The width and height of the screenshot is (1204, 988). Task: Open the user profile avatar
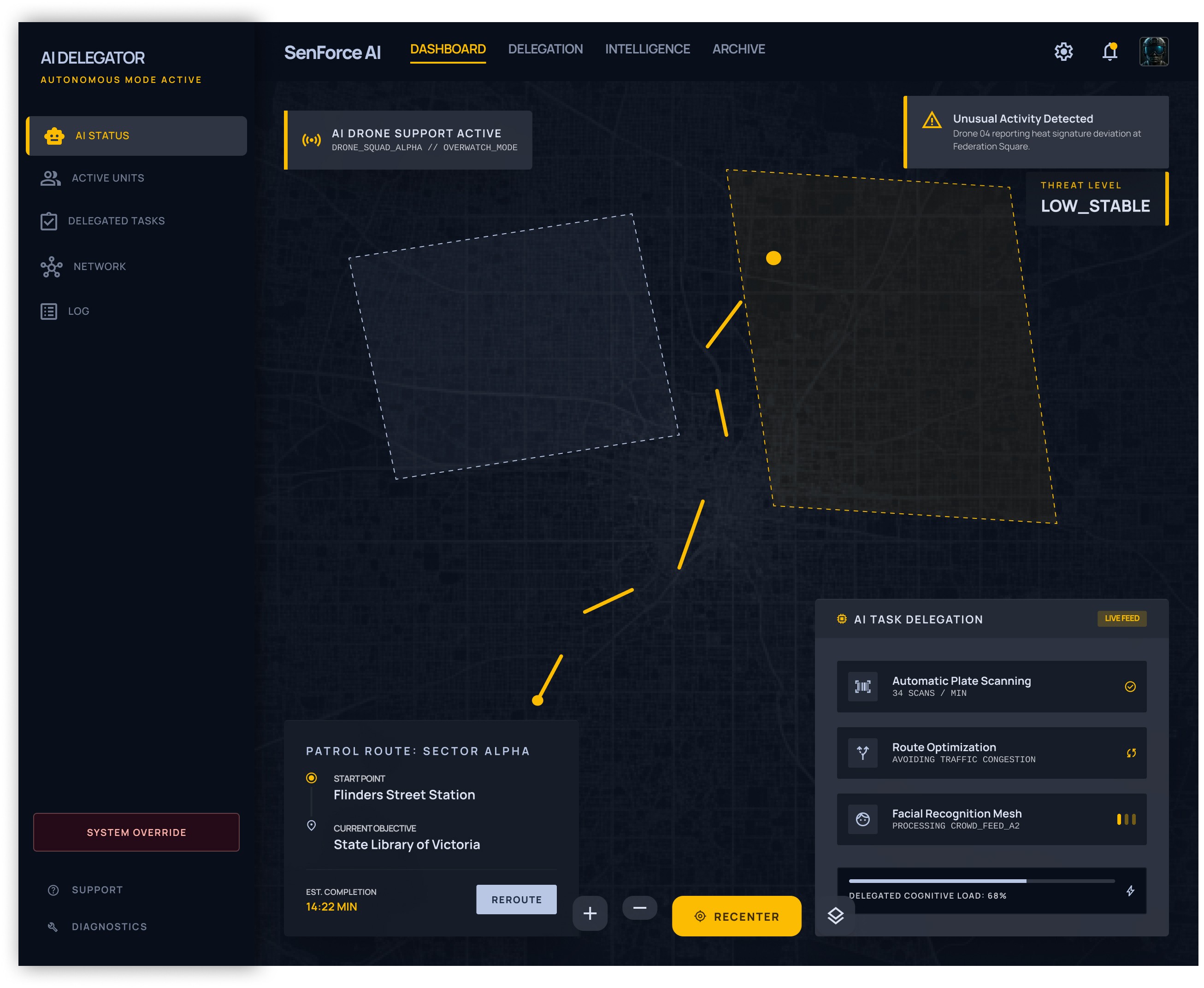tap(1153, 52)
